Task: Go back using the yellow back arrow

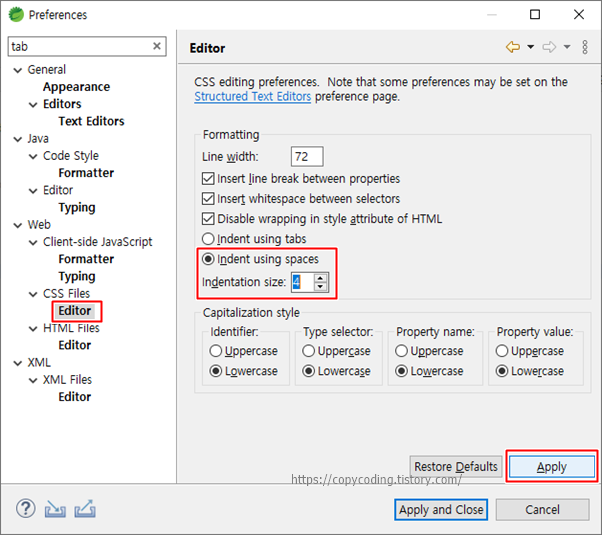Action: coord(513,47)
